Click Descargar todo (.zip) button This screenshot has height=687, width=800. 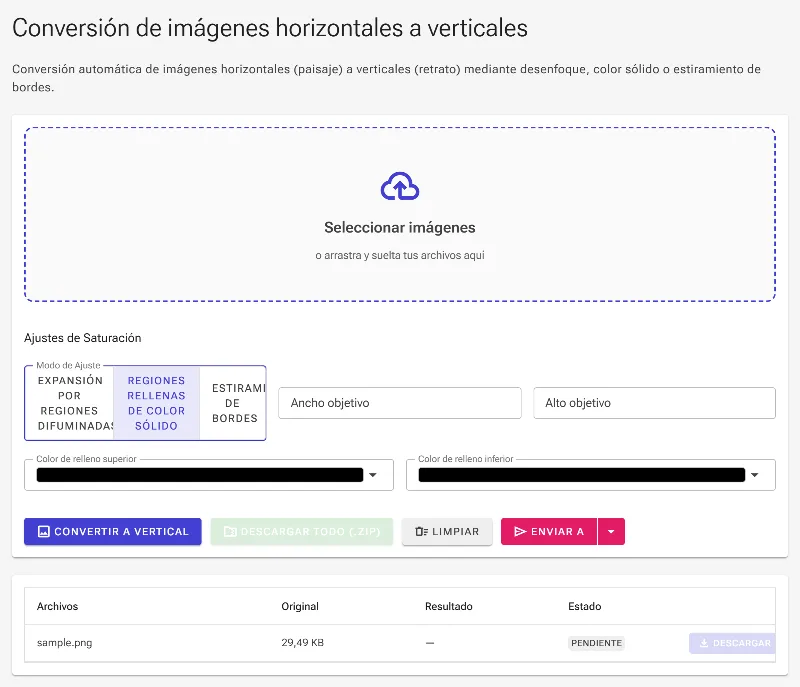click(302, 531)
